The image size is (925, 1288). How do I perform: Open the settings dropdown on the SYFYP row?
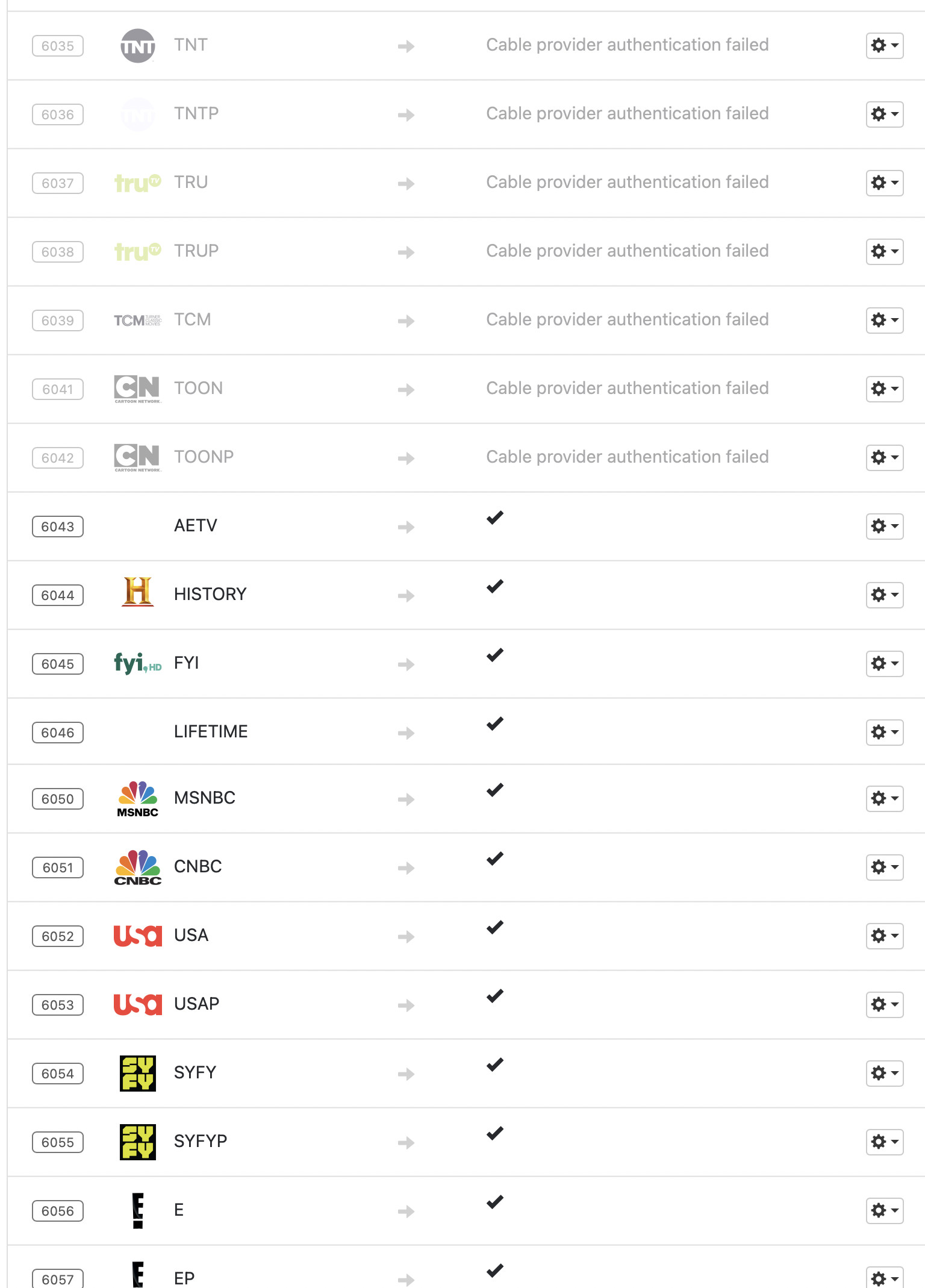884,1142
